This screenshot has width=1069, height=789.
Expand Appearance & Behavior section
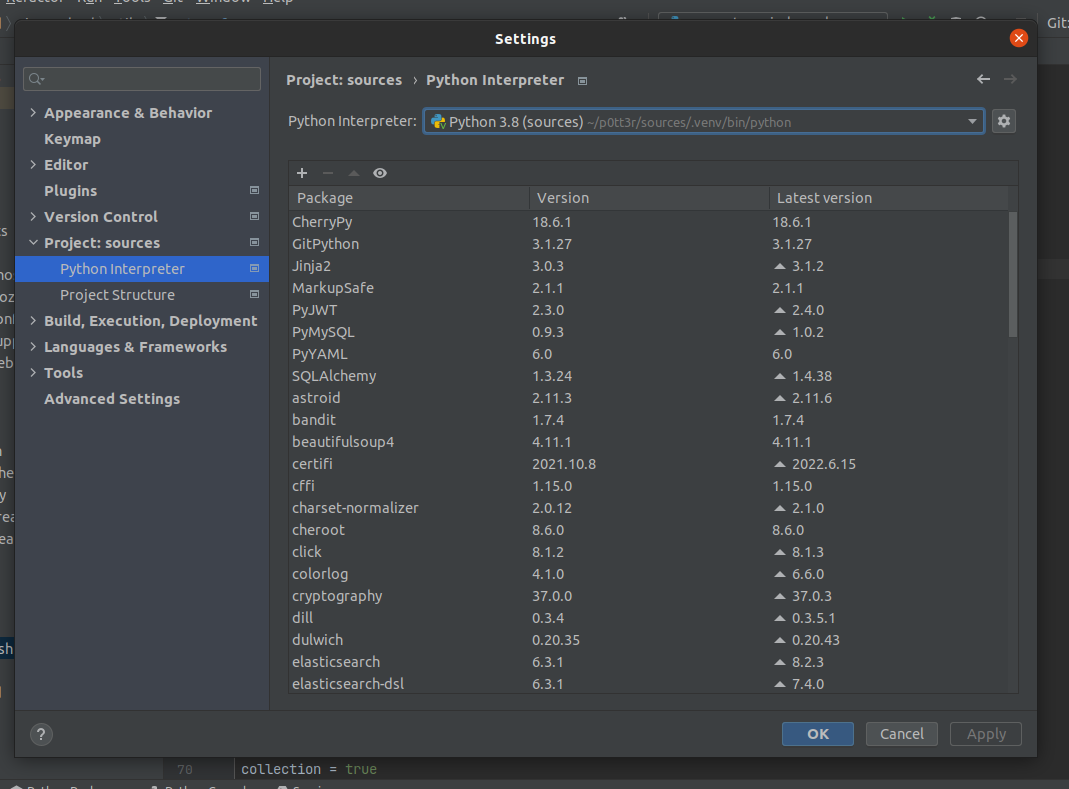33,113
